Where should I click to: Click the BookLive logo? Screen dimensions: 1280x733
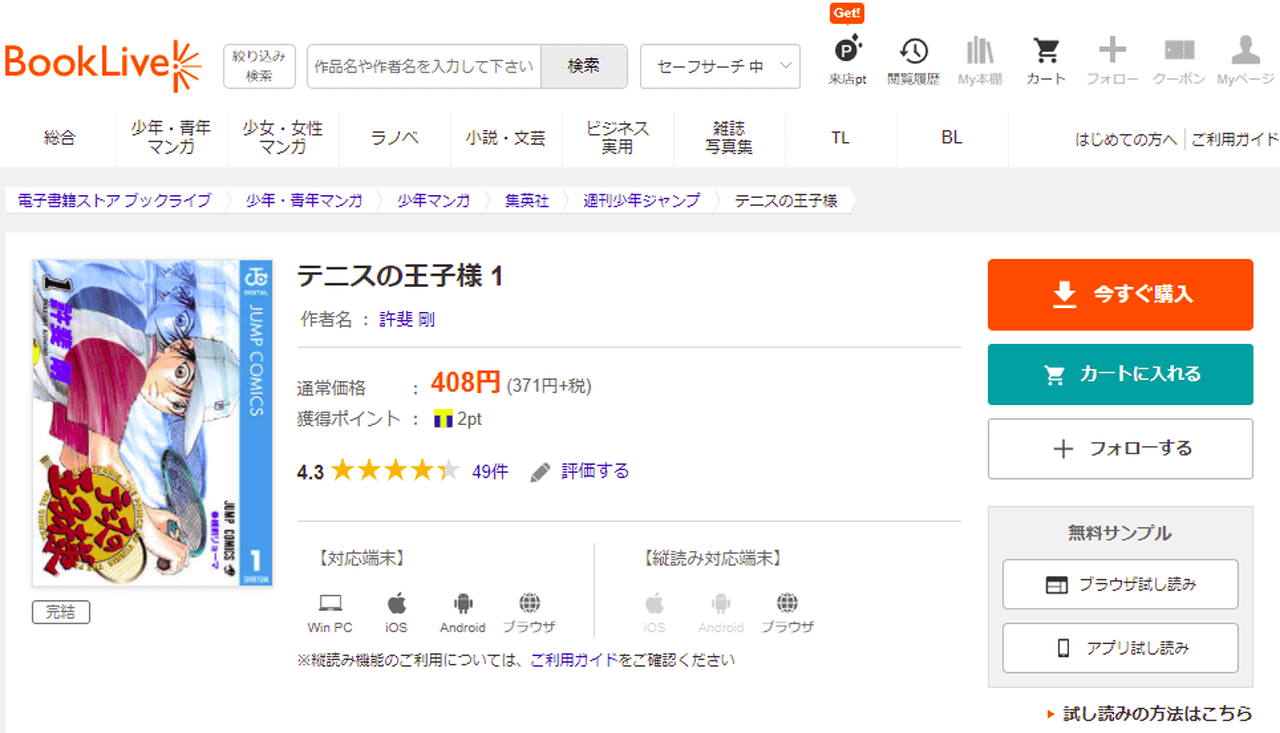pyautogui.click(x=103, y=65)
